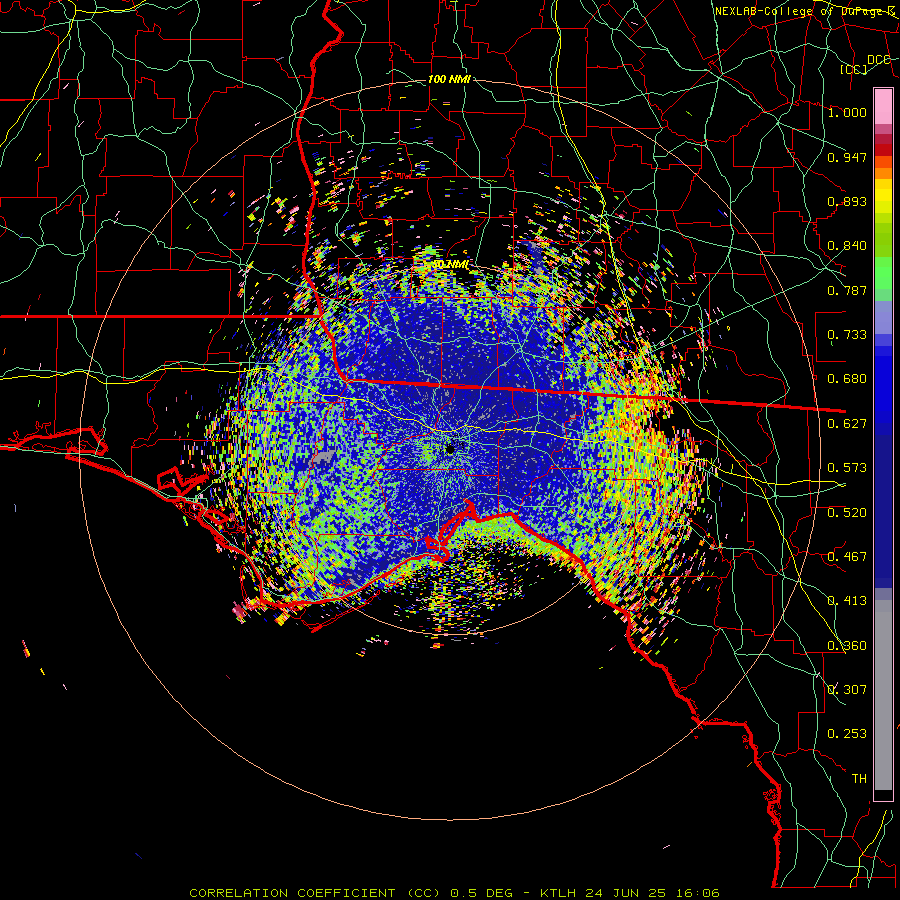Click the gray segment of the color scale
Viewport: 900px width, 900px height.
[883, 695]
